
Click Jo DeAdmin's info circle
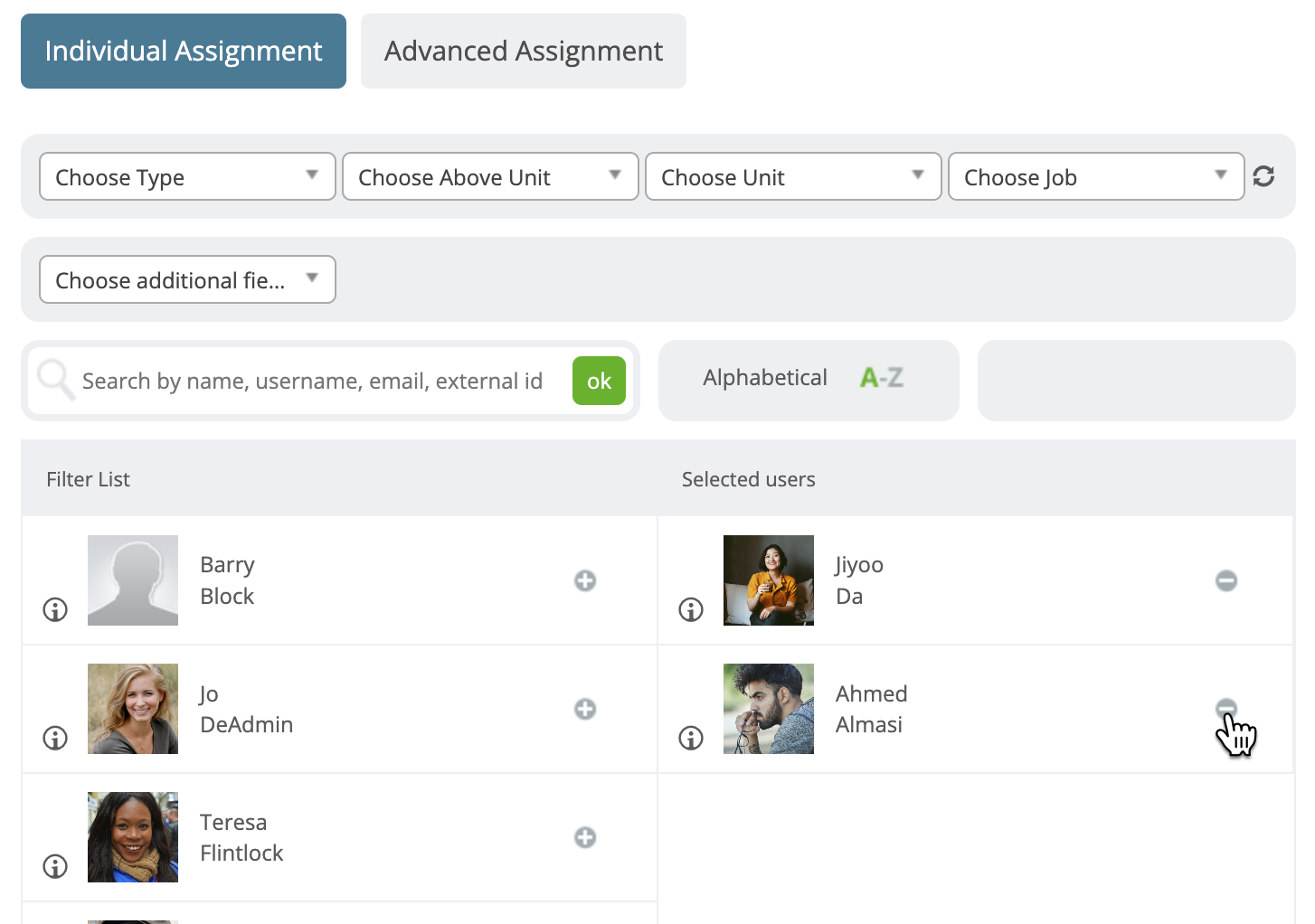click(54, 738)
